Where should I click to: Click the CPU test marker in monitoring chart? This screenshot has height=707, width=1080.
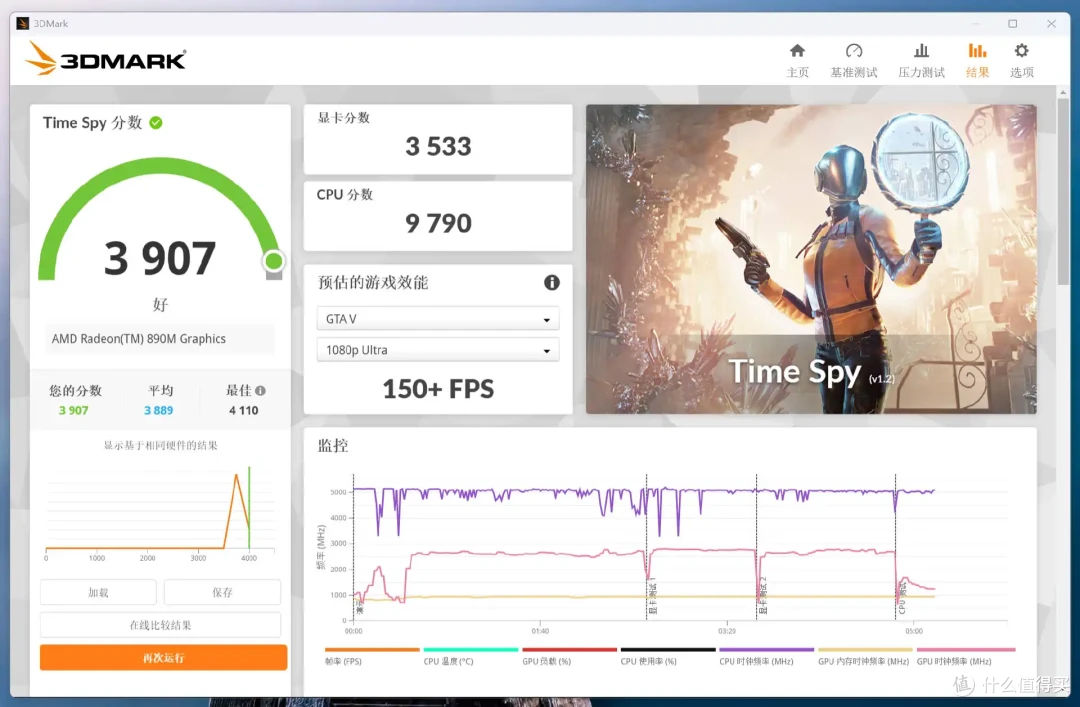tap(902, 597)
